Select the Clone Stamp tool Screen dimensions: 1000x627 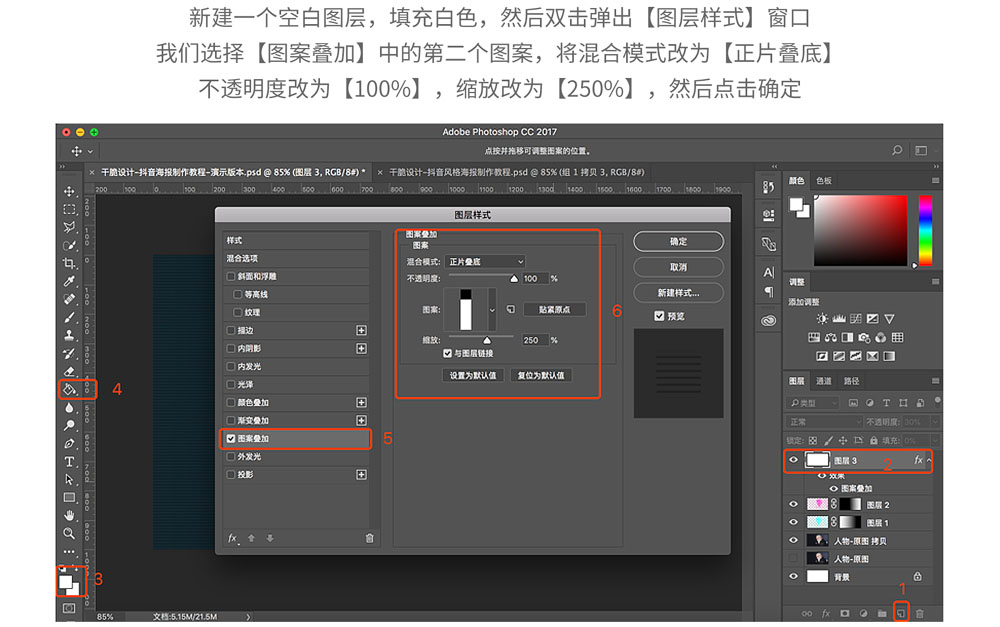tap(69, 335)
